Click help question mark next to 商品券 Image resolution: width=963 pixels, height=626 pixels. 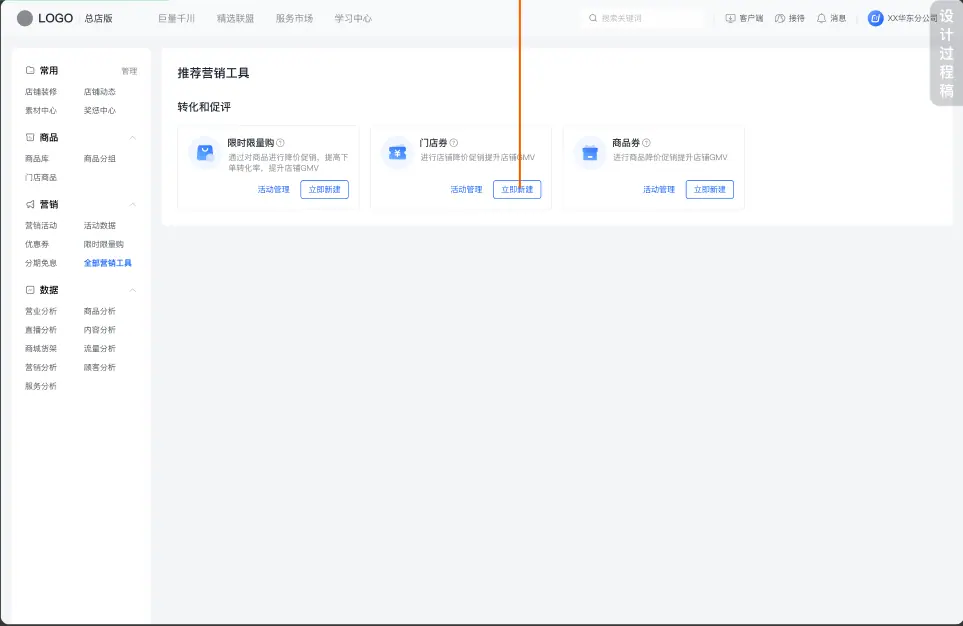coord(646,143)
